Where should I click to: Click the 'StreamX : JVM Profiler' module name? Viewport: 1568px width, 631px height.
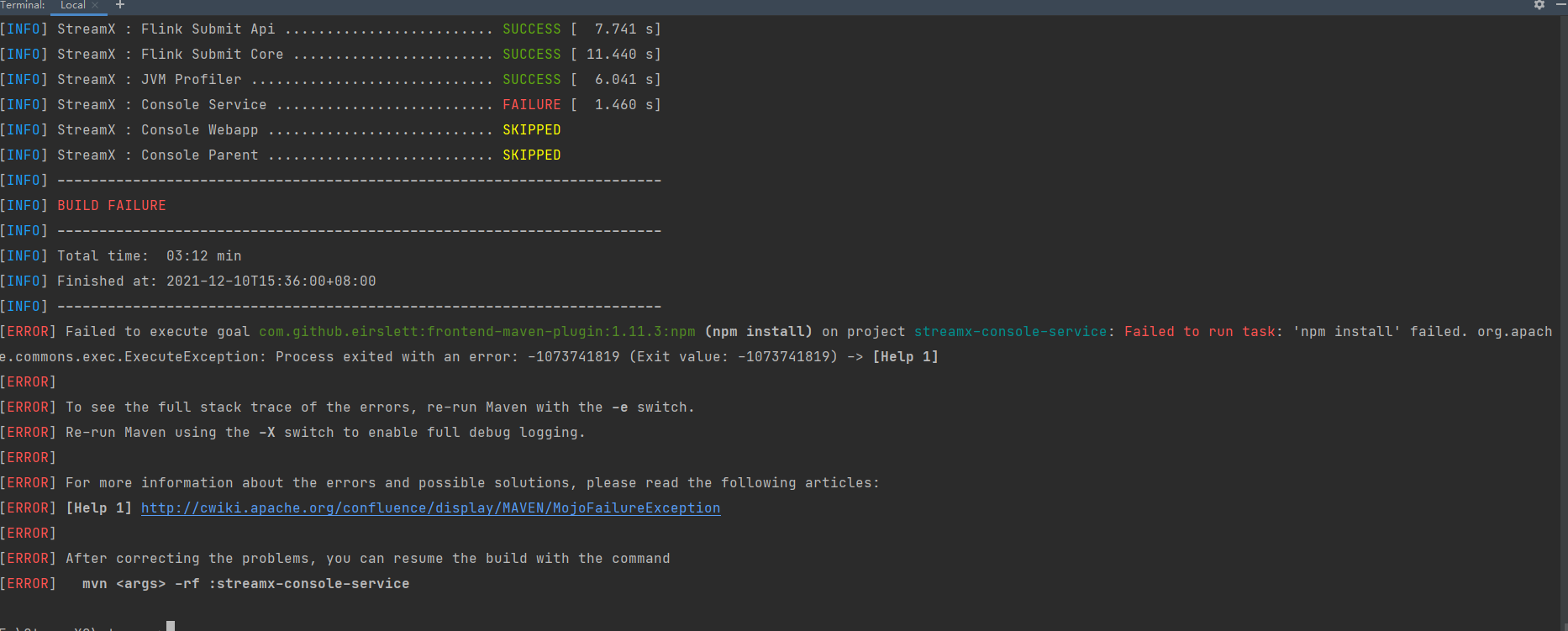pos(150,80)
